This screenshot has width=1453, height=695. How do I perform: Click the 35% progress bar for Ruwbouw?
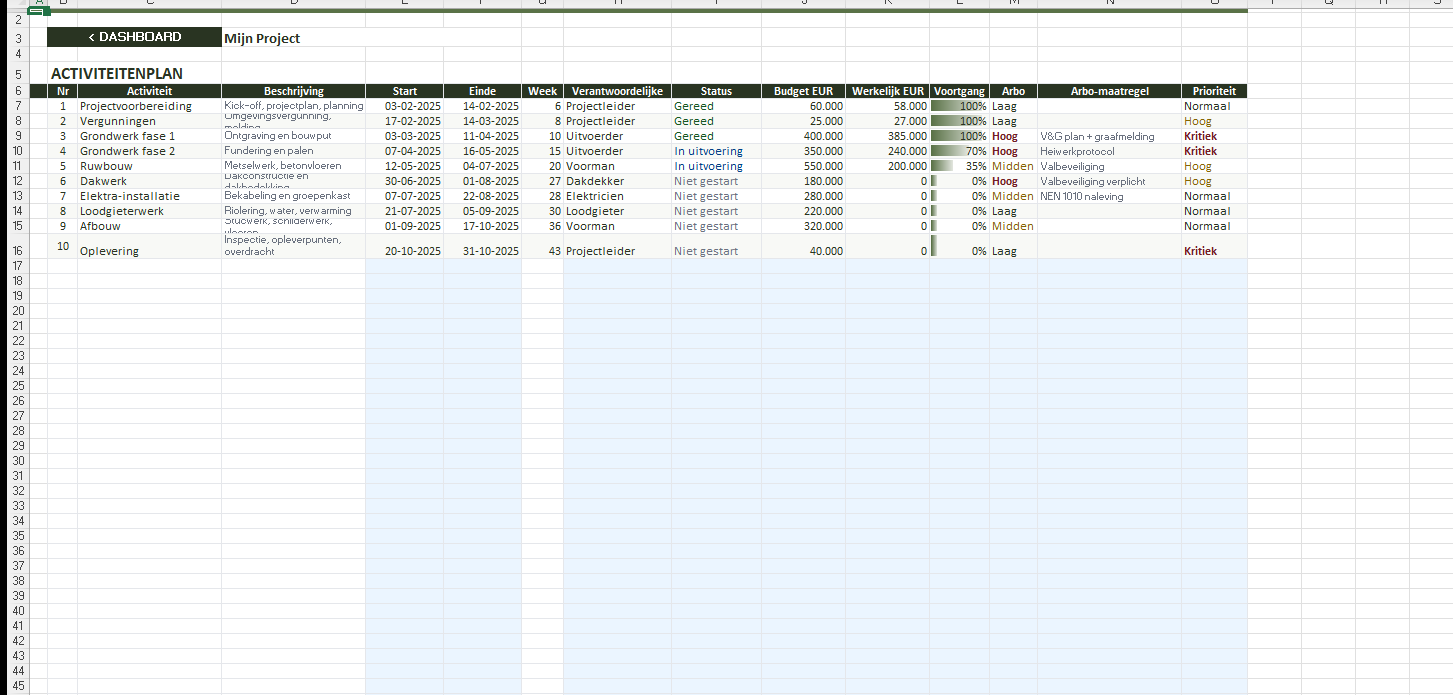(959, 166)
